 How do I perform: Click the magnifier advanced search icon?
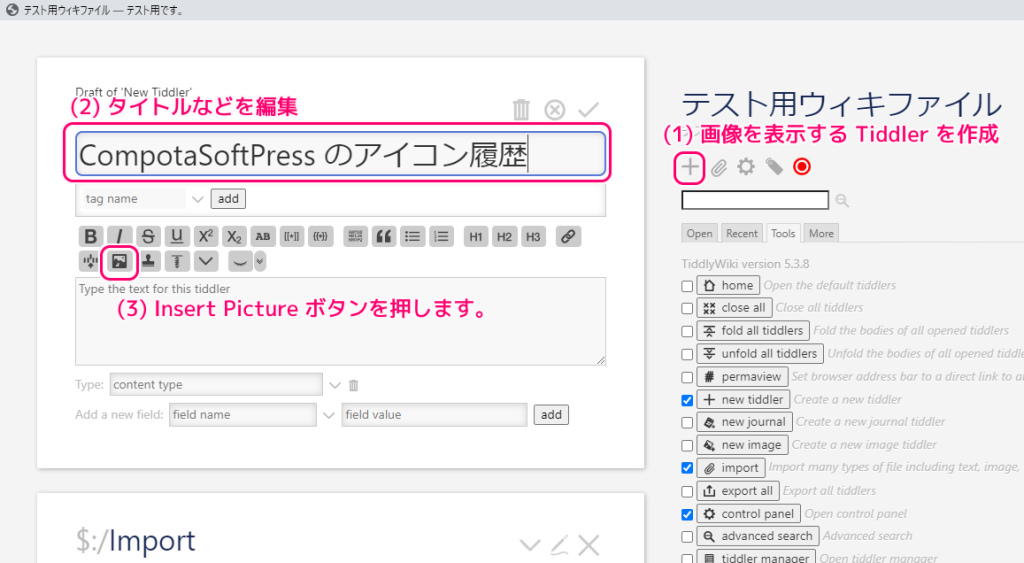click(x=842, y=201)
